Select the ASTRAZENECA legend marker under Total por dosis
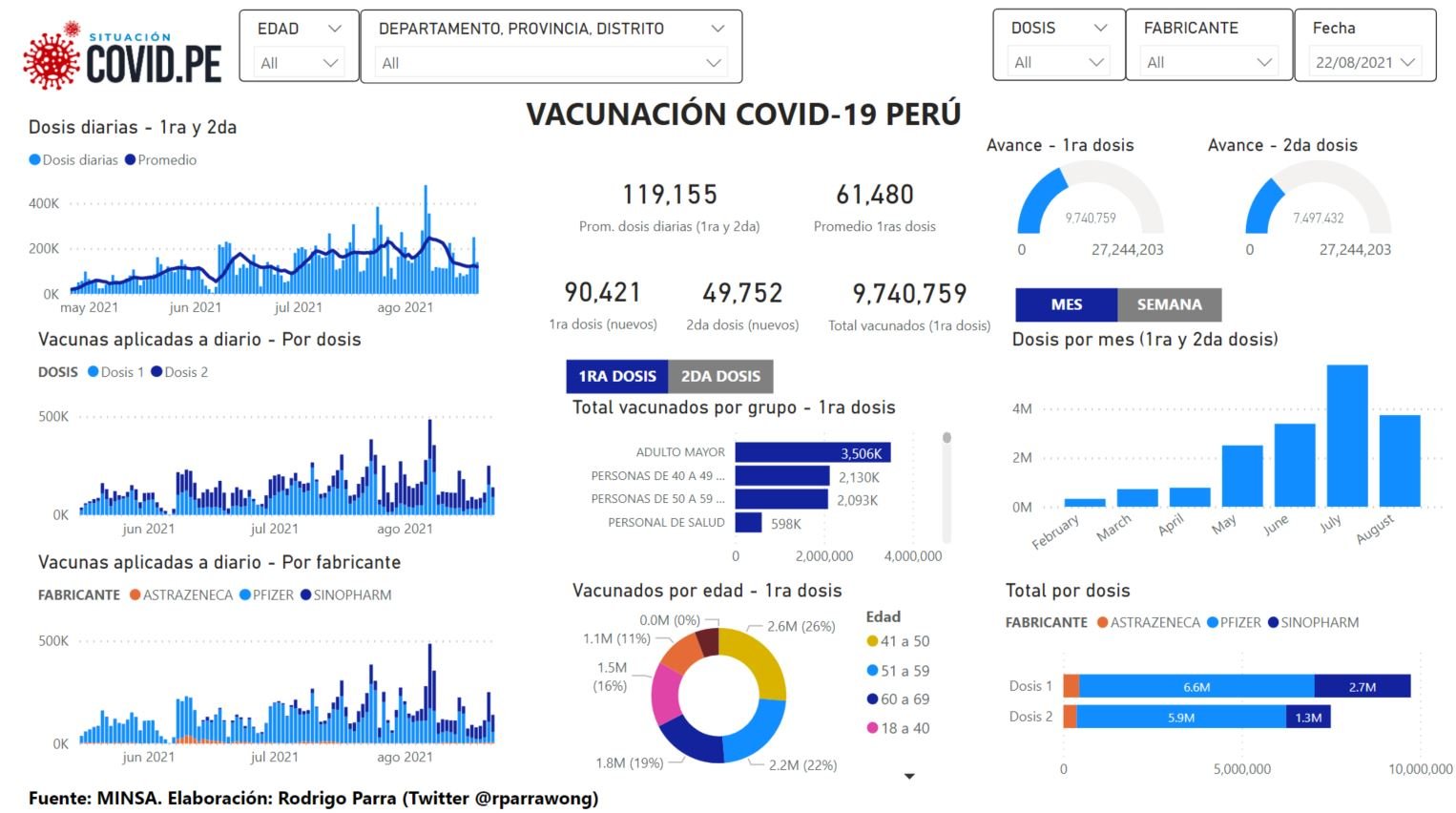Screen dimensions: 1456x813 point(1103,622)
